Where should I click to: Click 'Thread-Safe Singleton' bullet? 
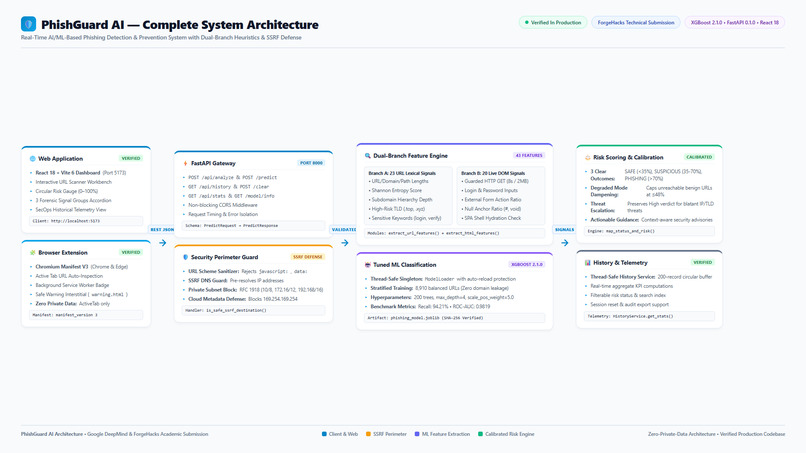(x=443, y=279)
